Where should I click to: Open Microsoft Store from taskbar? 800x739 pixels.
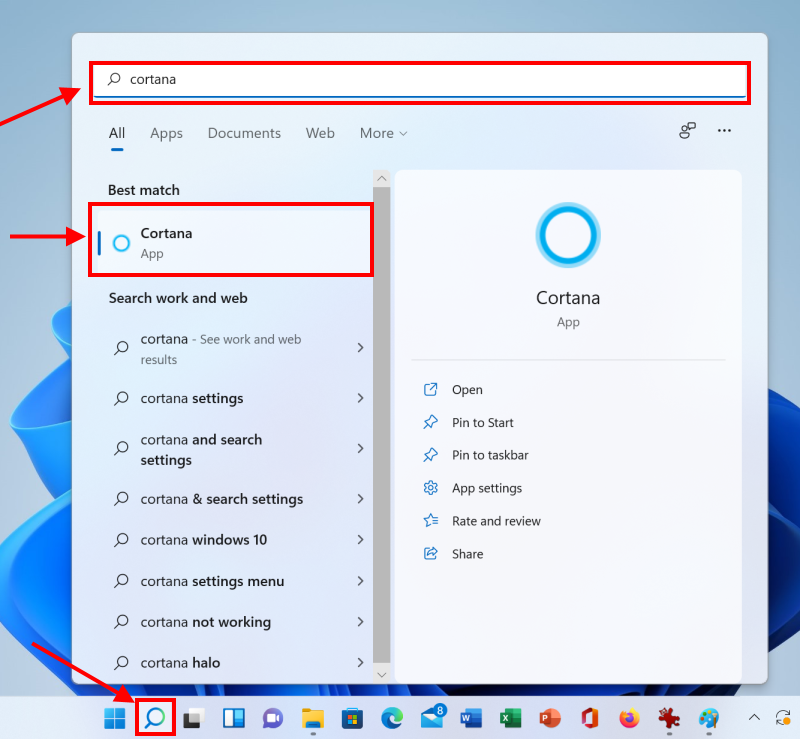352,719
